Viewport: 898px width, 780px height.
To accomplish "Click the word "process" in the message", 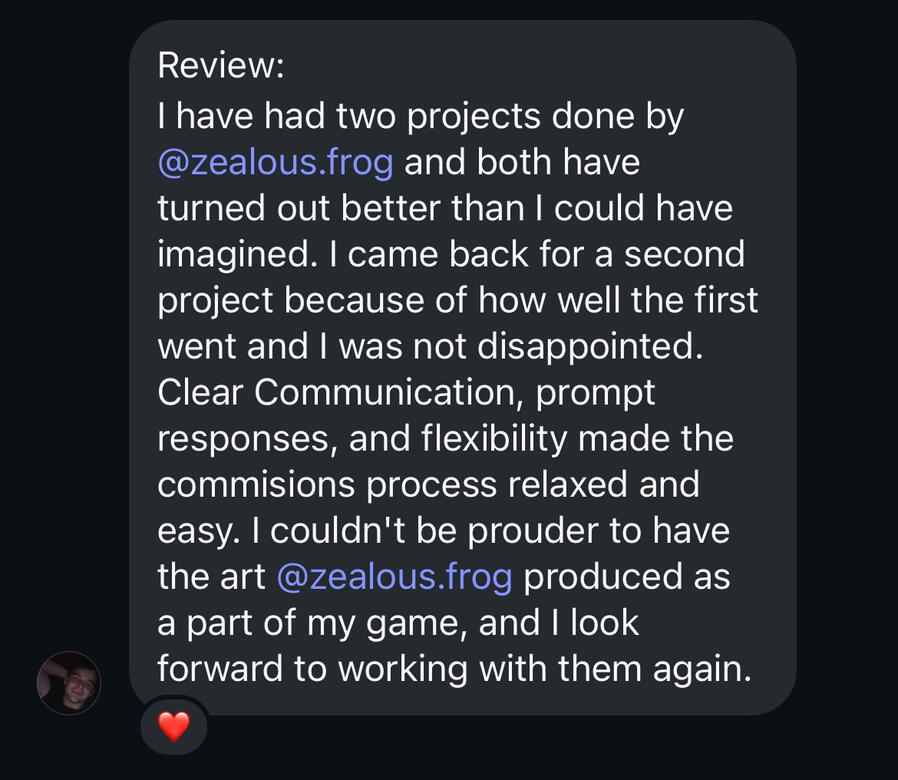I will pos(432,485).
